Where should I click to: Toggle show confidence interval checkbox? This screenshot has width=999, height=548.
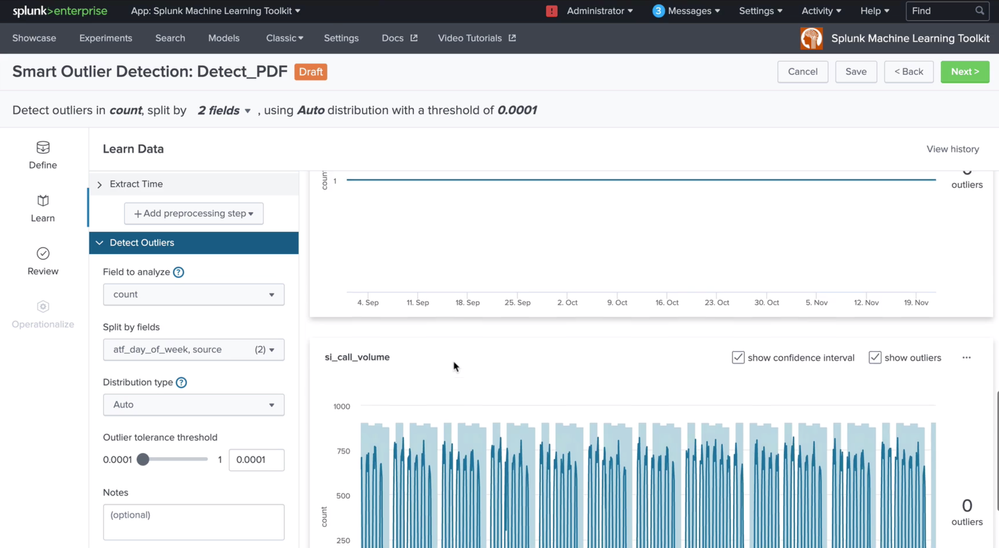click(738, 357)
